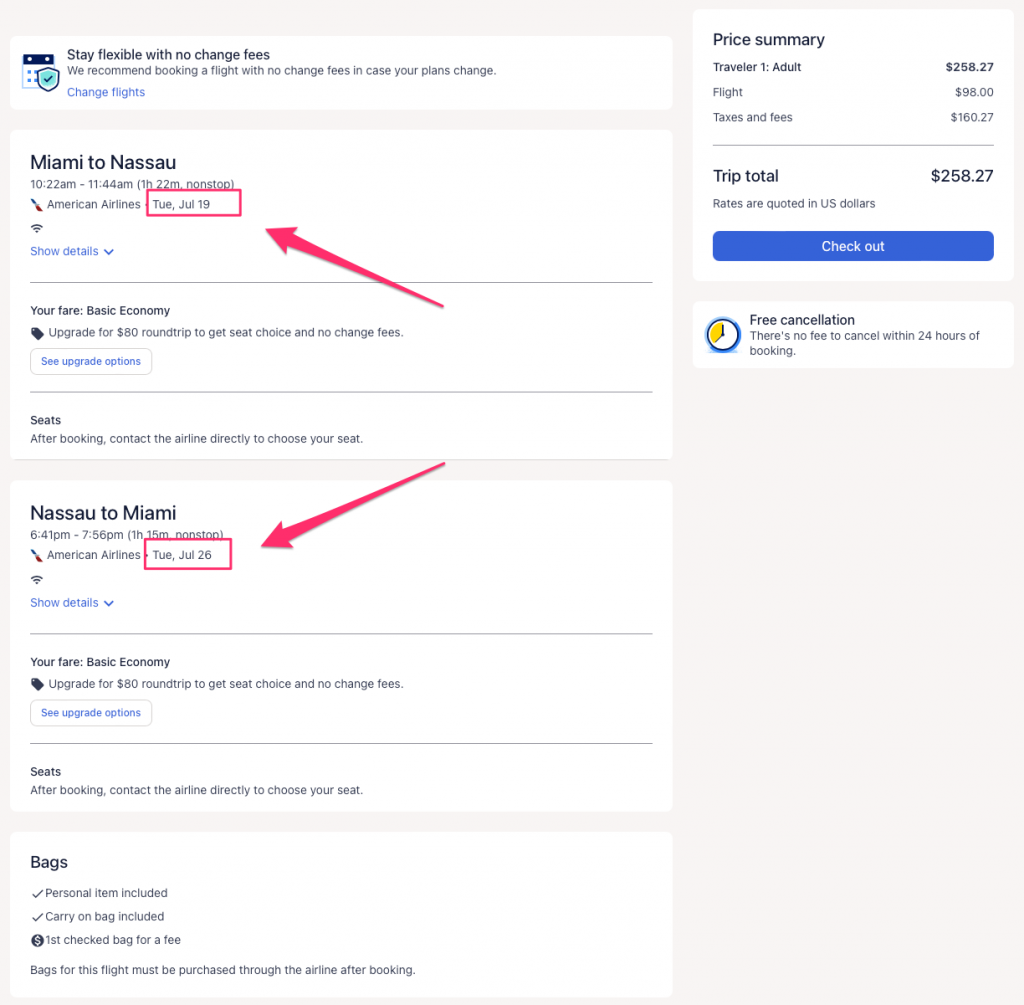Expand Show details for Miami to Nassau
Viewport: 1024px width, 1005px height.
[x=72, y=252]
